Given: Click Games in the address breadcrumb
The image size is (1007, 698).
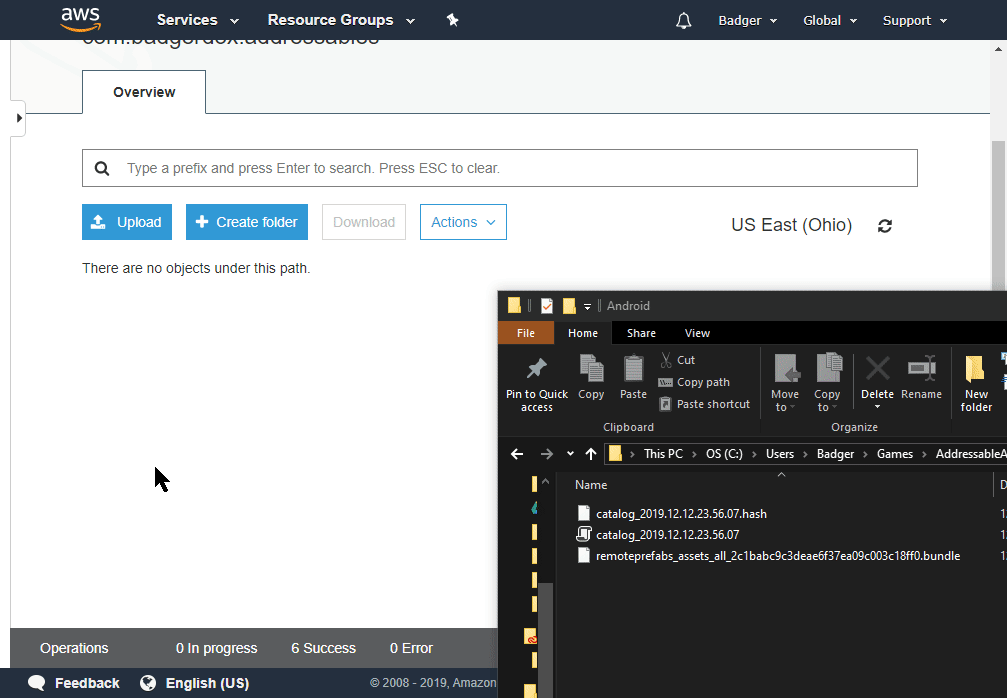Looking at the screenshot, I should click(895, 454).
